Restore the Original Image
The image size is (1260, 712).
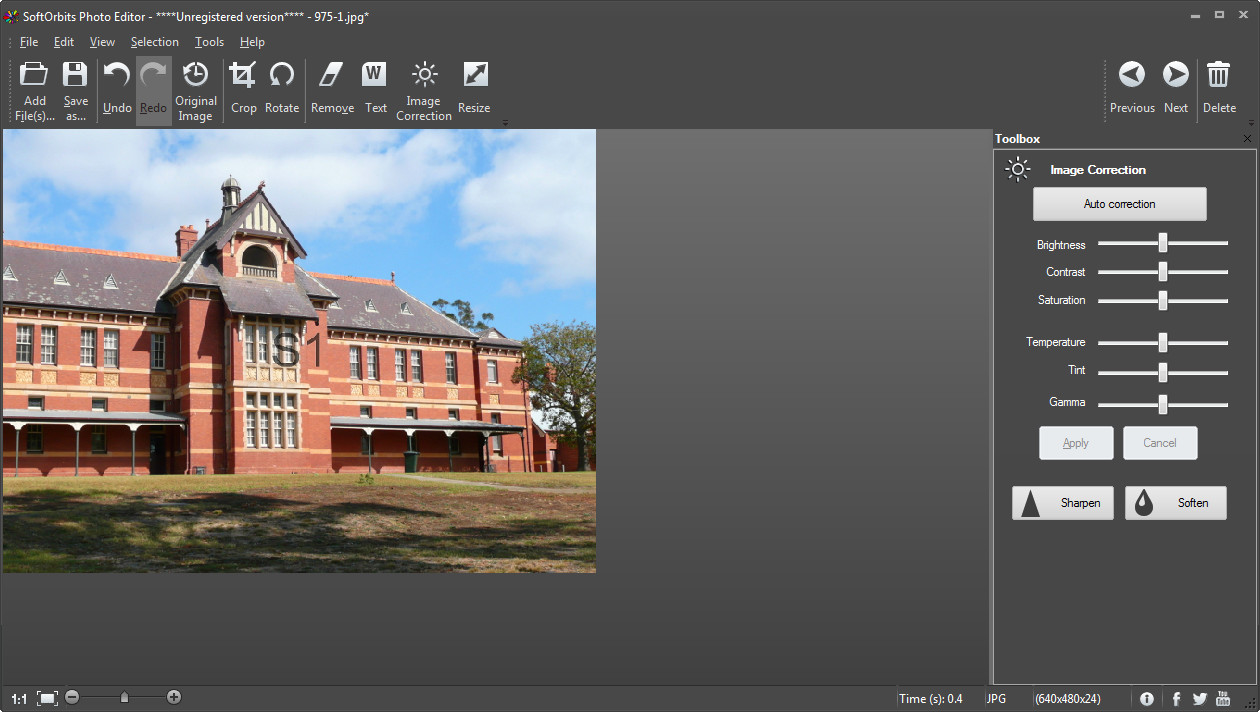[195, 88]
